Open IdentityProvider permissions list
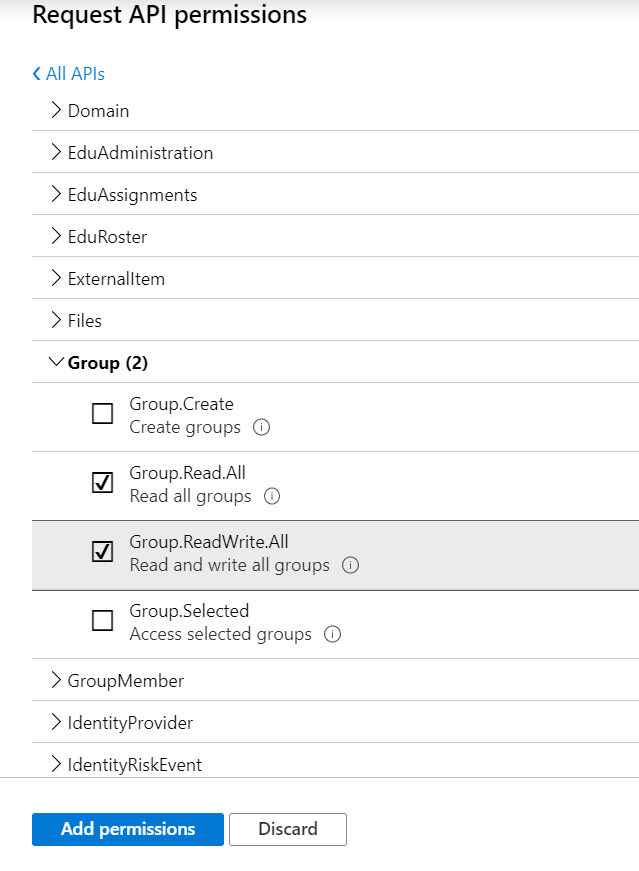This screenshot has height=871, width=639. click(336, 722)
